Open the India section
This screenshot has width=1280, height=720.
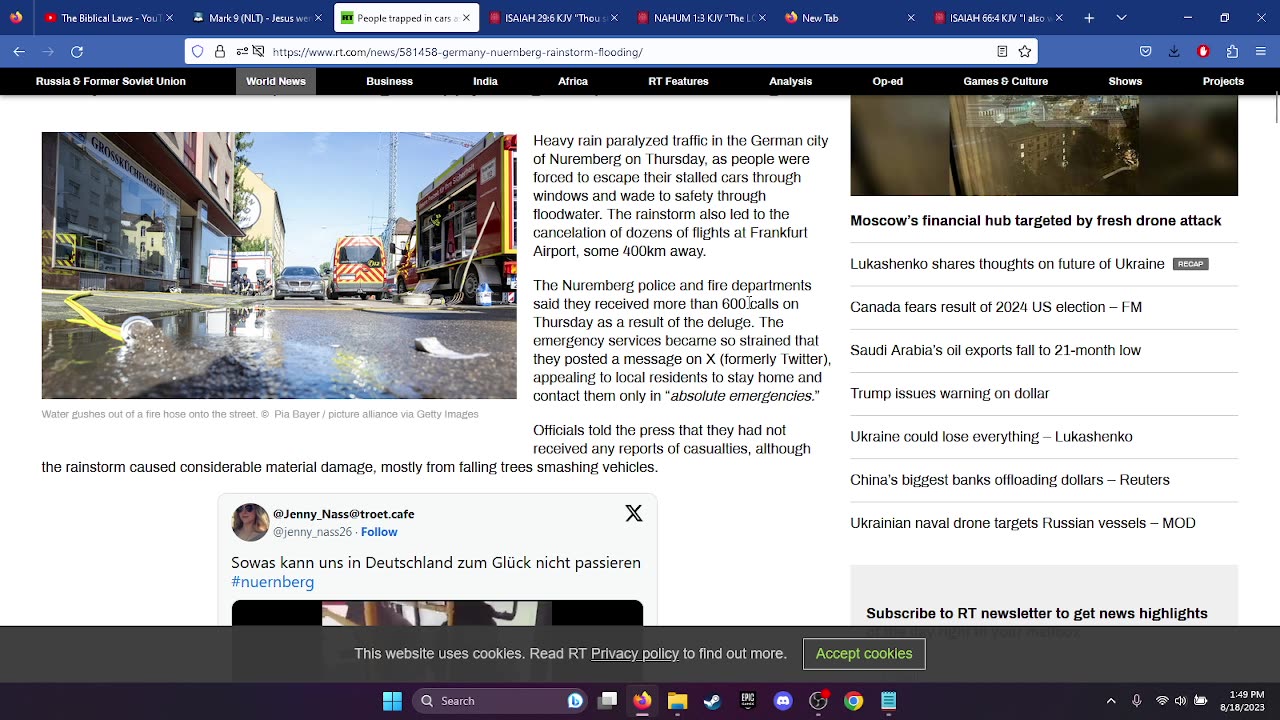coord(485,81)
